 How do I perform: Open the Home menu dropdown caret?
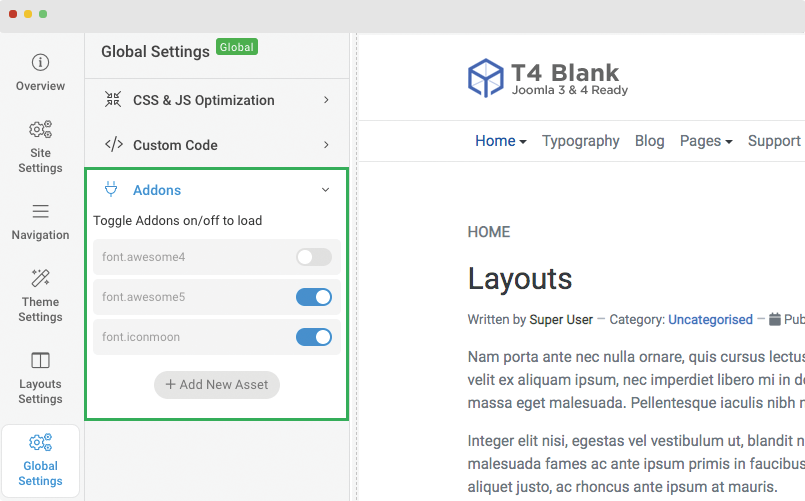[x=523, y=142]
